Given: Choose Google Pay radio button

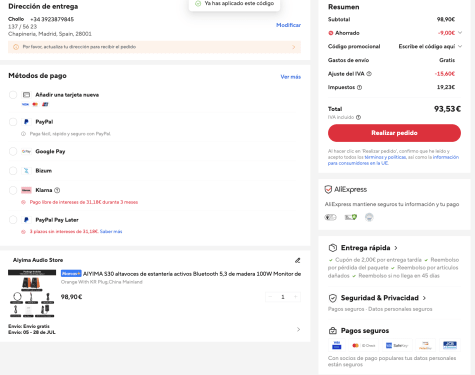Looking at the screenshot, I should 13,151.
